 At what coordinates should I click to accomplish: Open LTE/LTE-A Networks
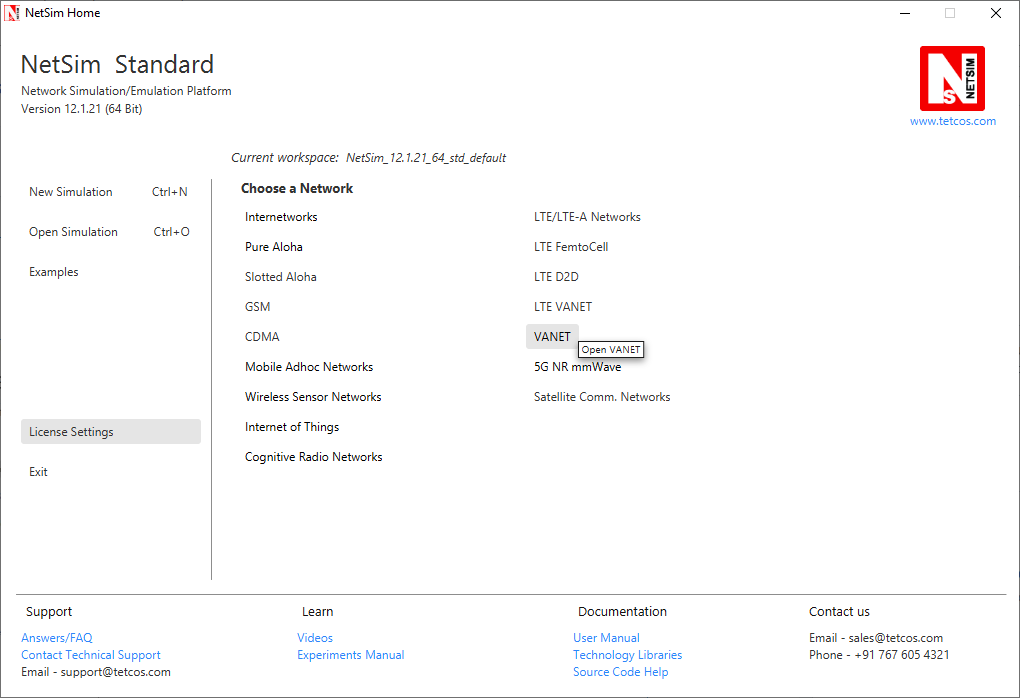587,217
